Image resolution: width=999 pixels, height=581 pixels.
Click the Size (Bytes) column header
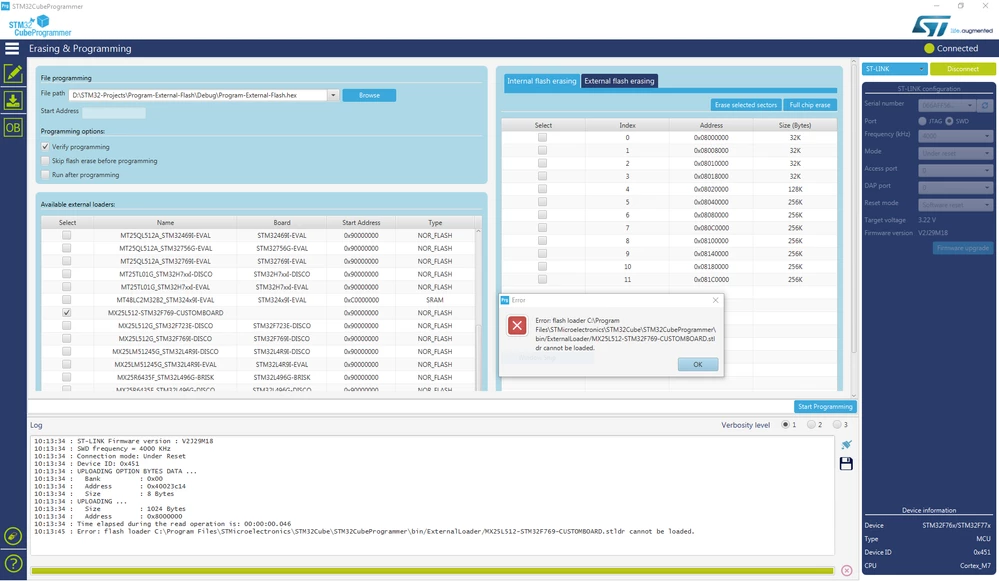pyautogui.click(x=794, y=126)
